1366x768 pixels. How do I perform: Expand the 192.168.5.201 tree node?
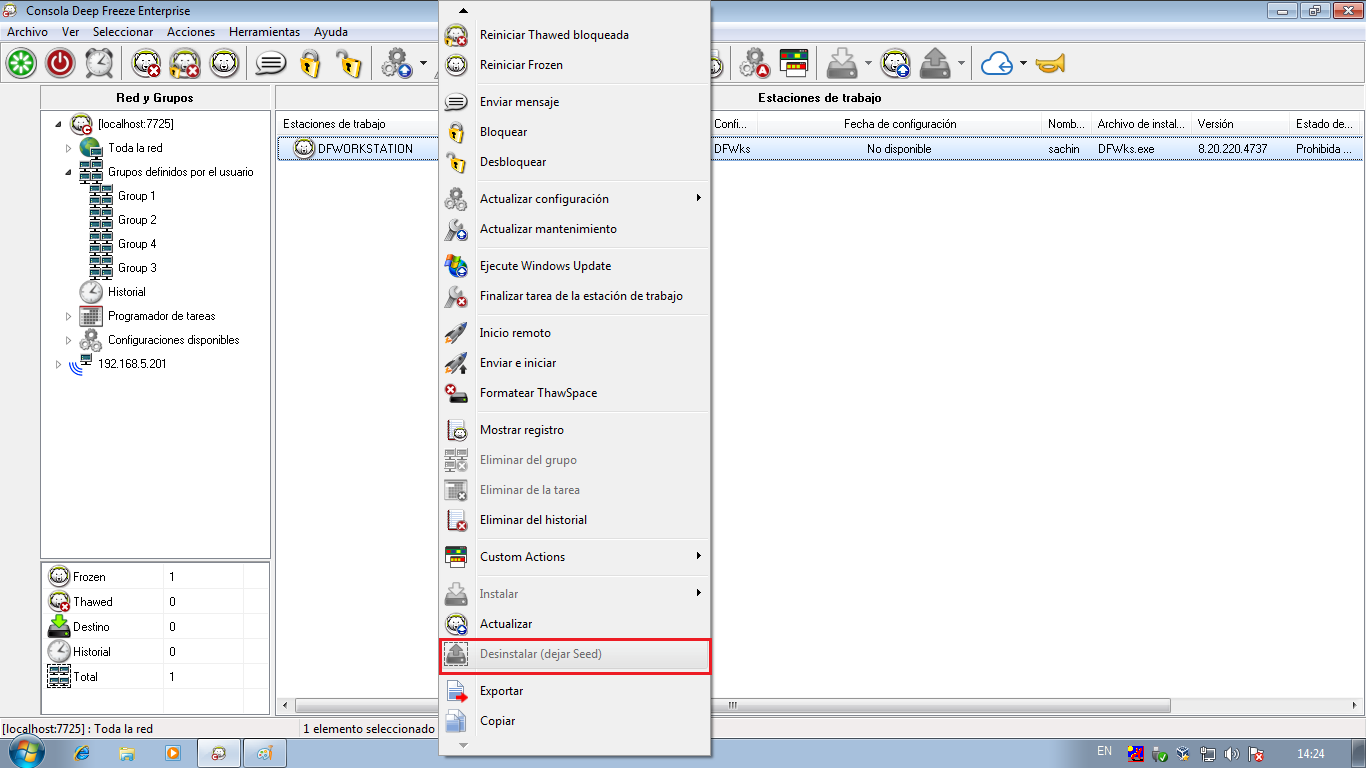[x=59, y=364]
